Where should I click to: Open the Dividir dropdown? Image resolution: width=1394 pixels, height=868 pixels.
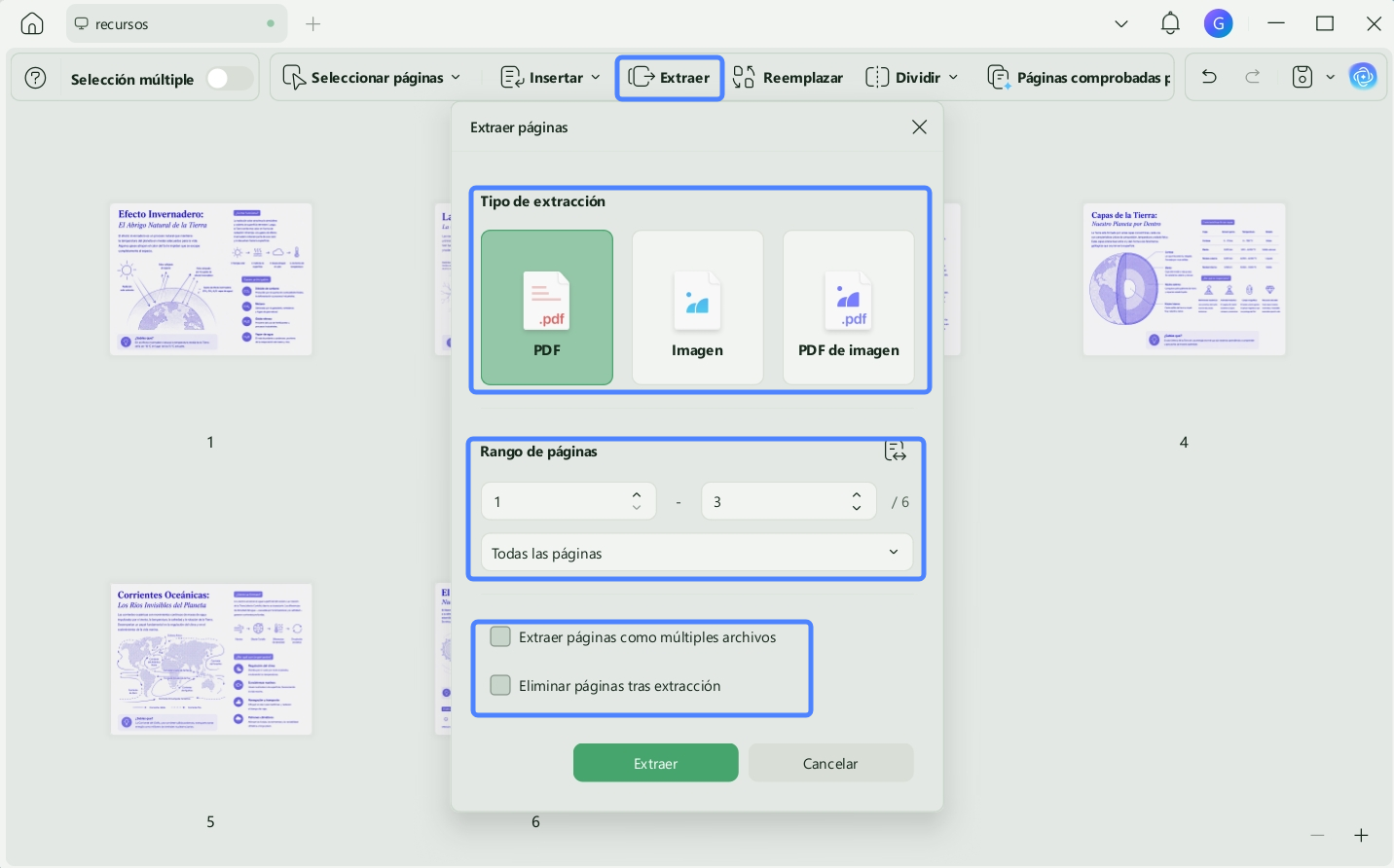pos(912,78)
